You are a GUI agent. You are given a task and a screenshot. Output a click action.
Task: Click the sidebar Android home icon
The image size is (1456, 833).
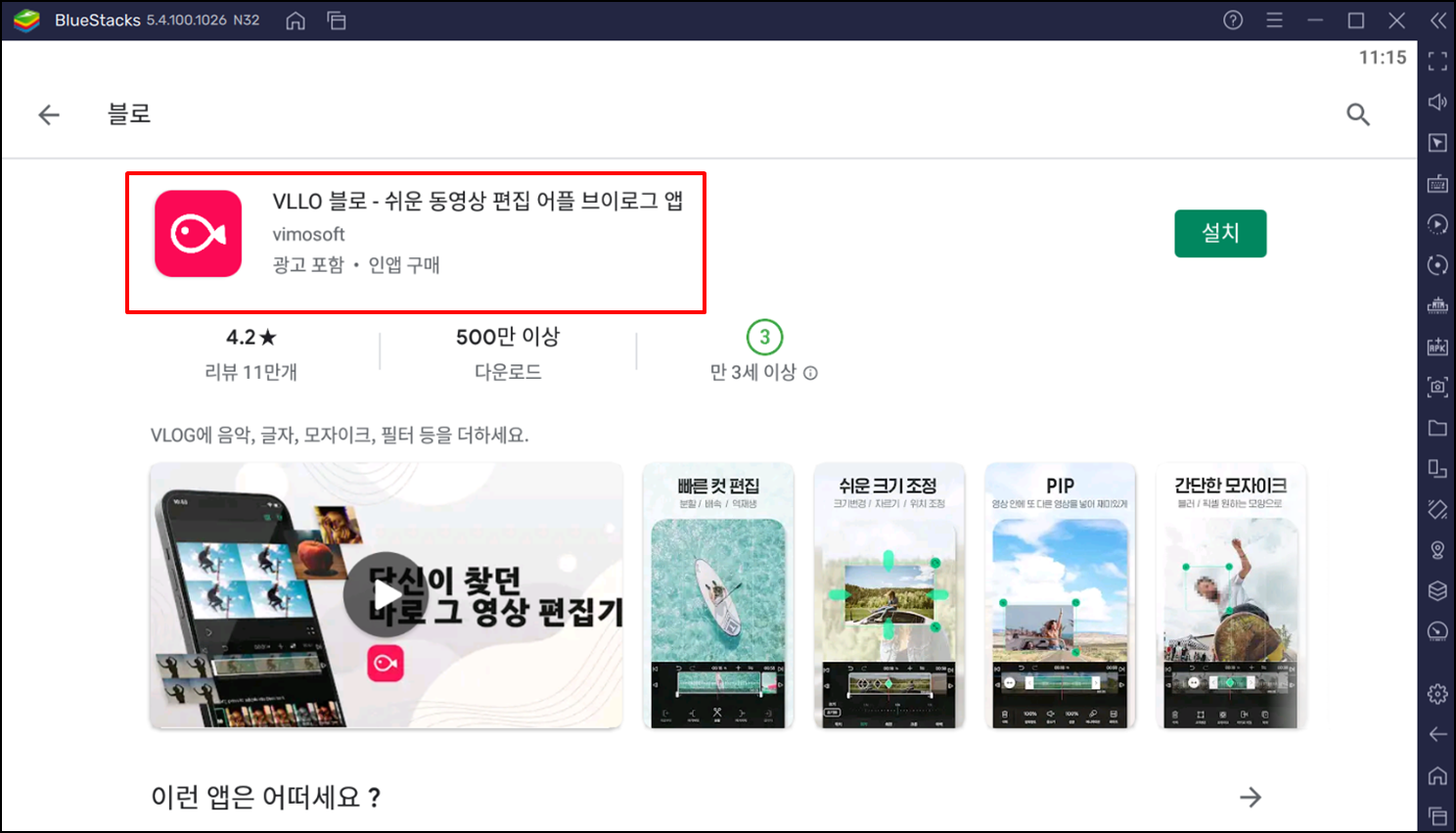click(x=1437, y=775)
